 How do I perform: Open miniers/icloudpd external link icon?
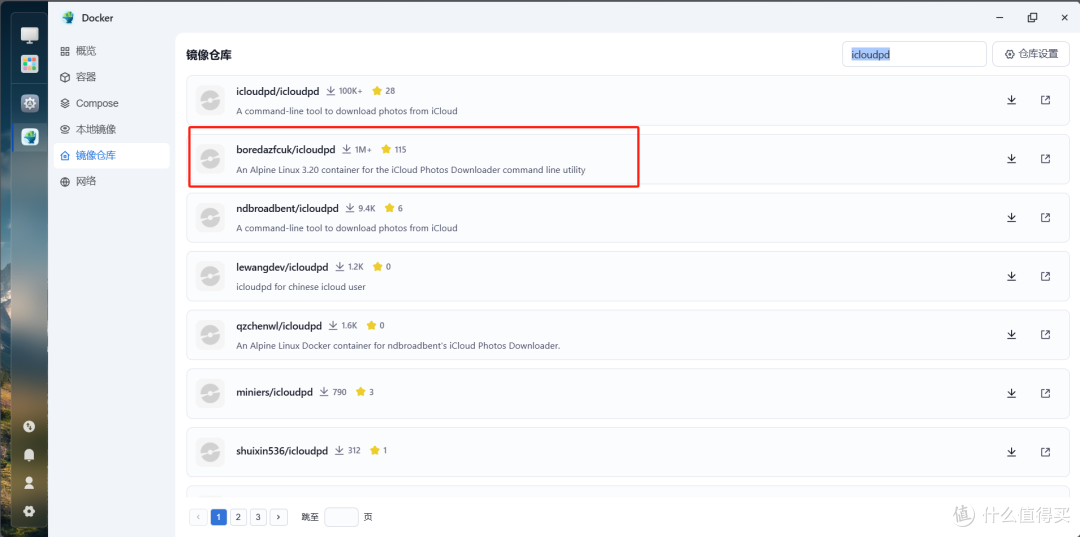click(x=1045, y=393)
